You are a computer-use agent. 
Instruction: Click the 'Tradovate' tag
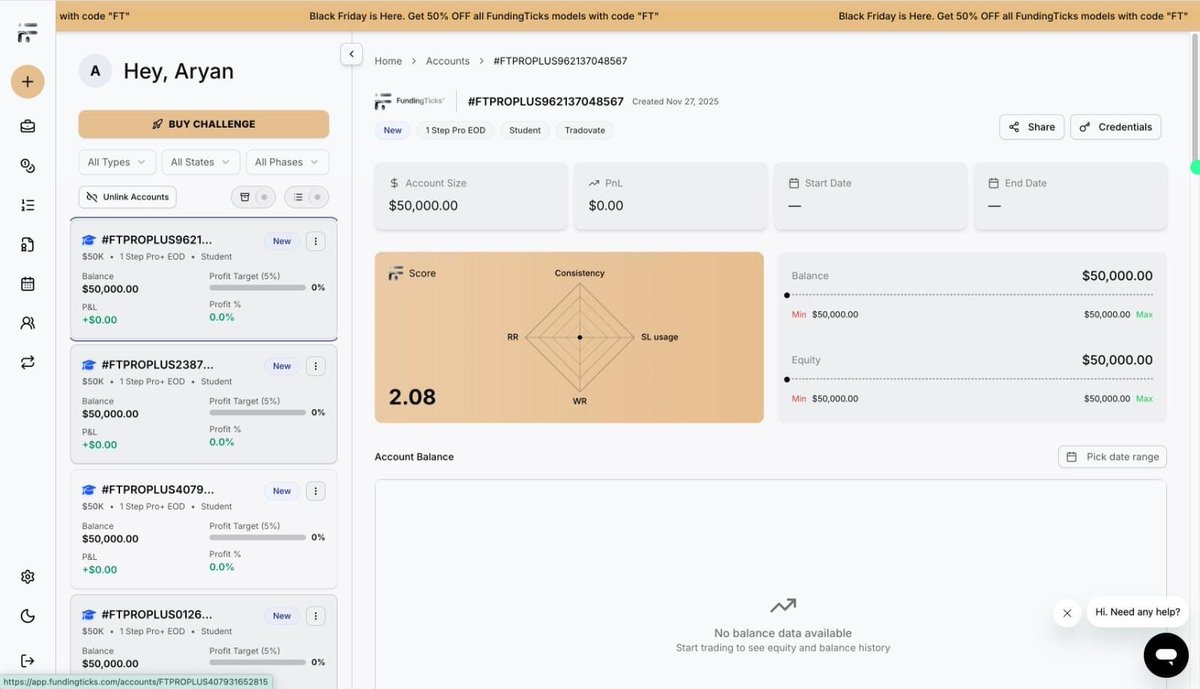coord(585,130)
